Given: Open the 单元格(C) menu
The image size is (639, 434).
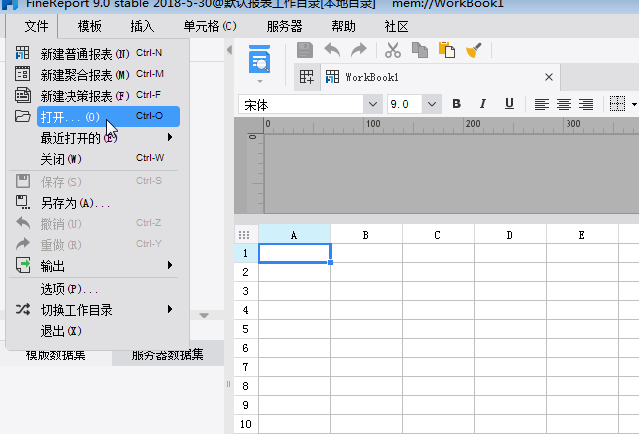Looking at the screenshot, I should (x=210, y=26).
